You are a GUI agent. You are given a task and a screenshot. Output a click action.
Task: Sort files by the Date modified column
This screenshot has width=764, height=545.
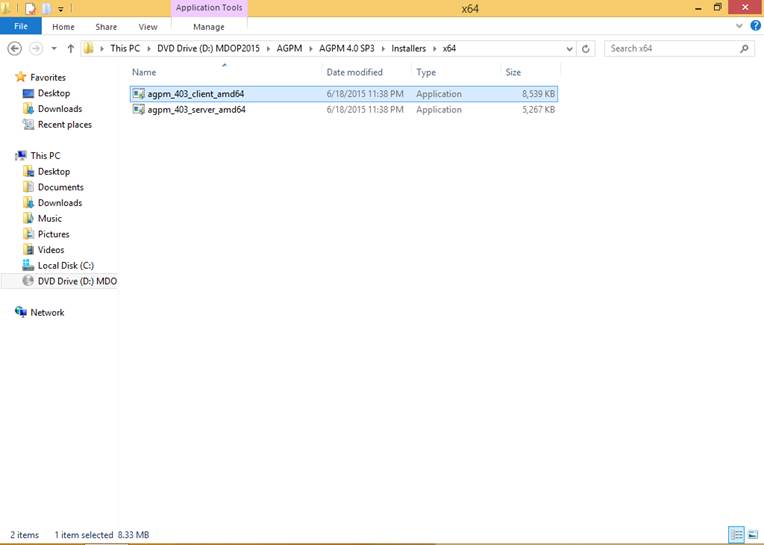point(355,72)
